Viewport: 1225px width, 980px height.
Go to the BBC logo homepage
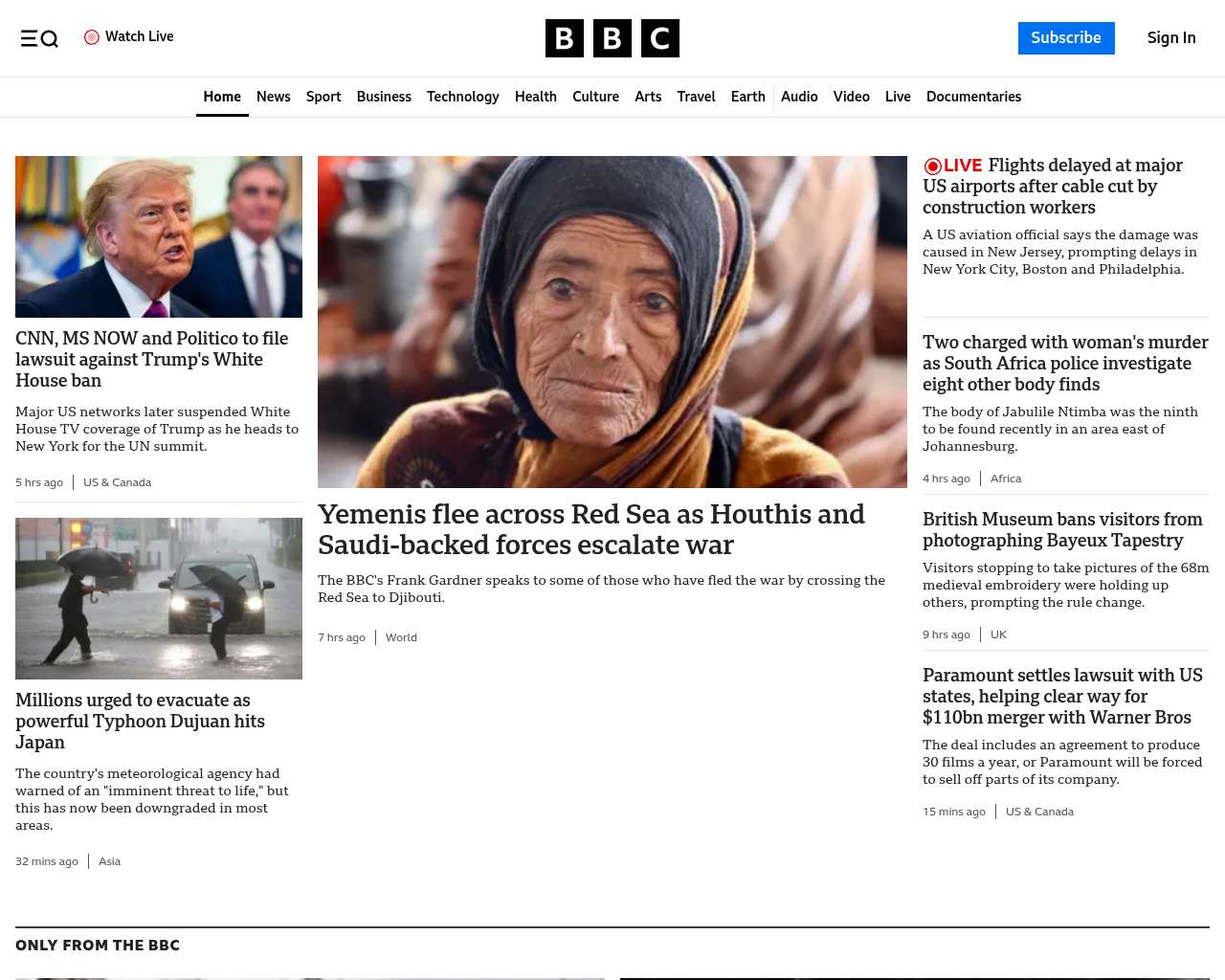pos(612,38)
